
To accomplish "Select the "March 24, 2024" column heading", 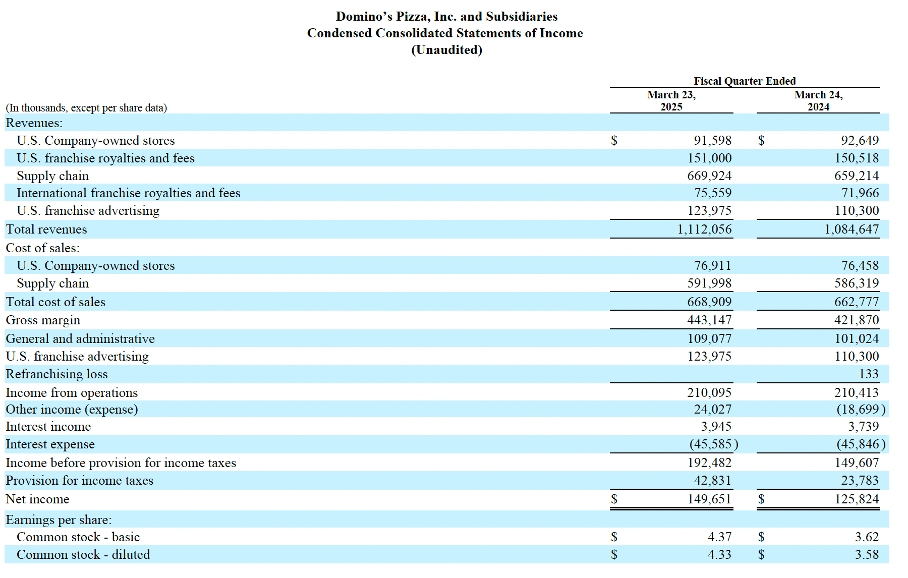I will pos(818,101).
